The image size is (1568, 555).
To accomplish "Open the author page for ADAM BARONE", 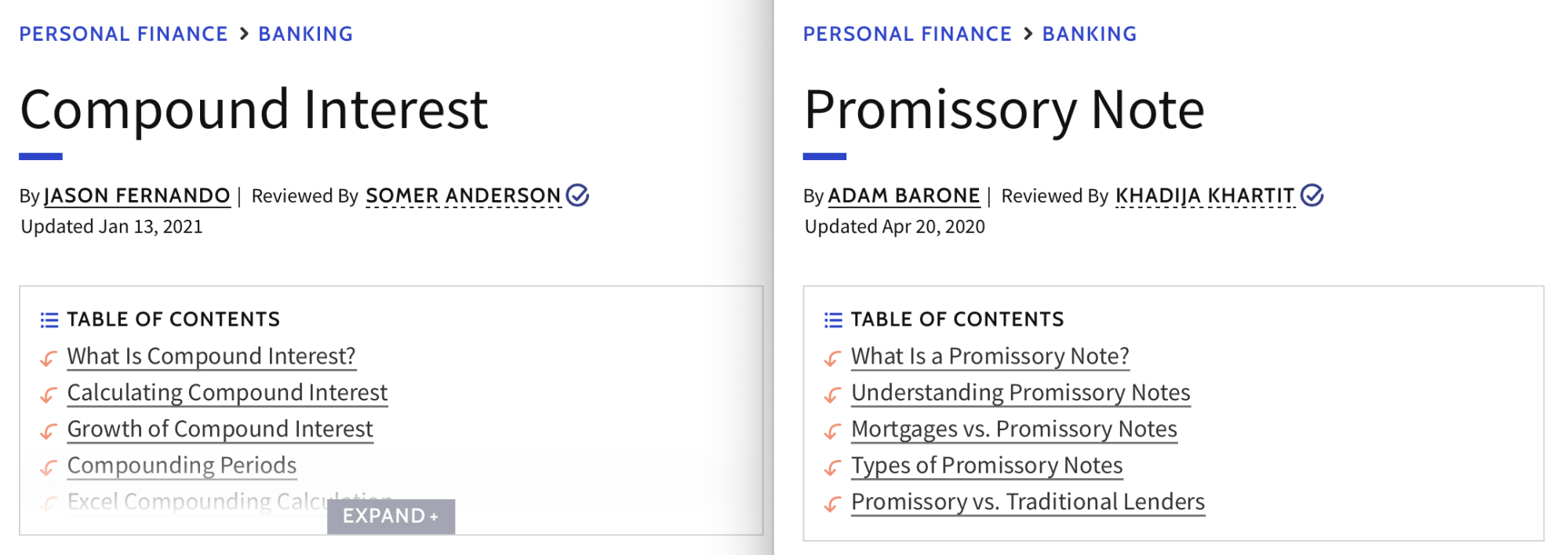I will point(904,195).
